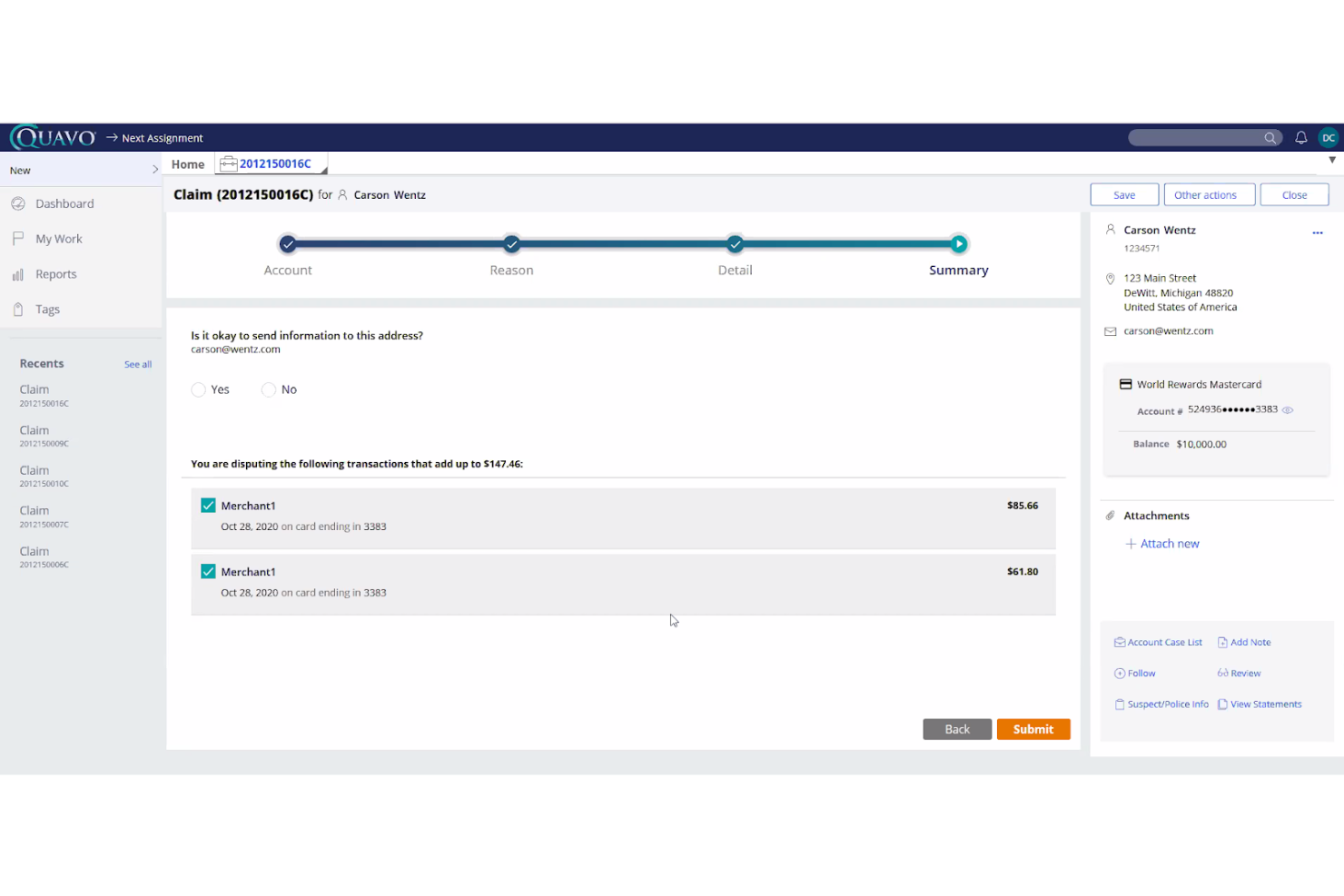This screenshot has height=896, width=1344.
Task: Submit the dispute claim
Action: point(1033,728)
